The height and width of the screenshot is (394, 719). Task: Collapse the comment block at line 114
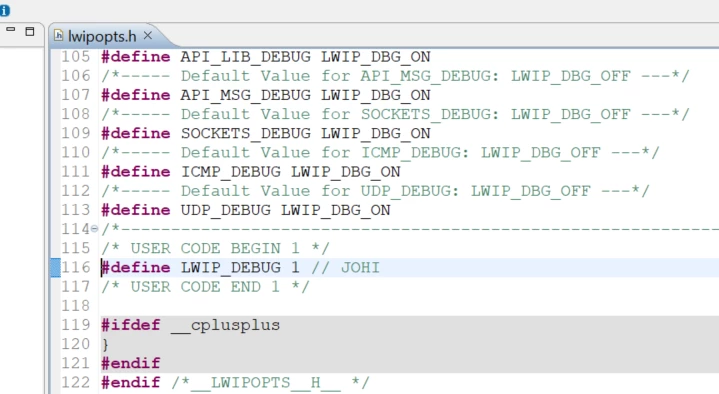click(x=94, y=228)
